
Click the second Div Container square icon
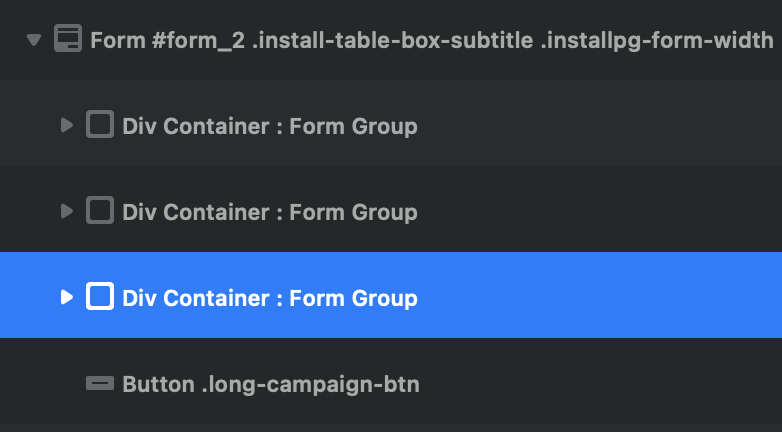tap(100, 212)
